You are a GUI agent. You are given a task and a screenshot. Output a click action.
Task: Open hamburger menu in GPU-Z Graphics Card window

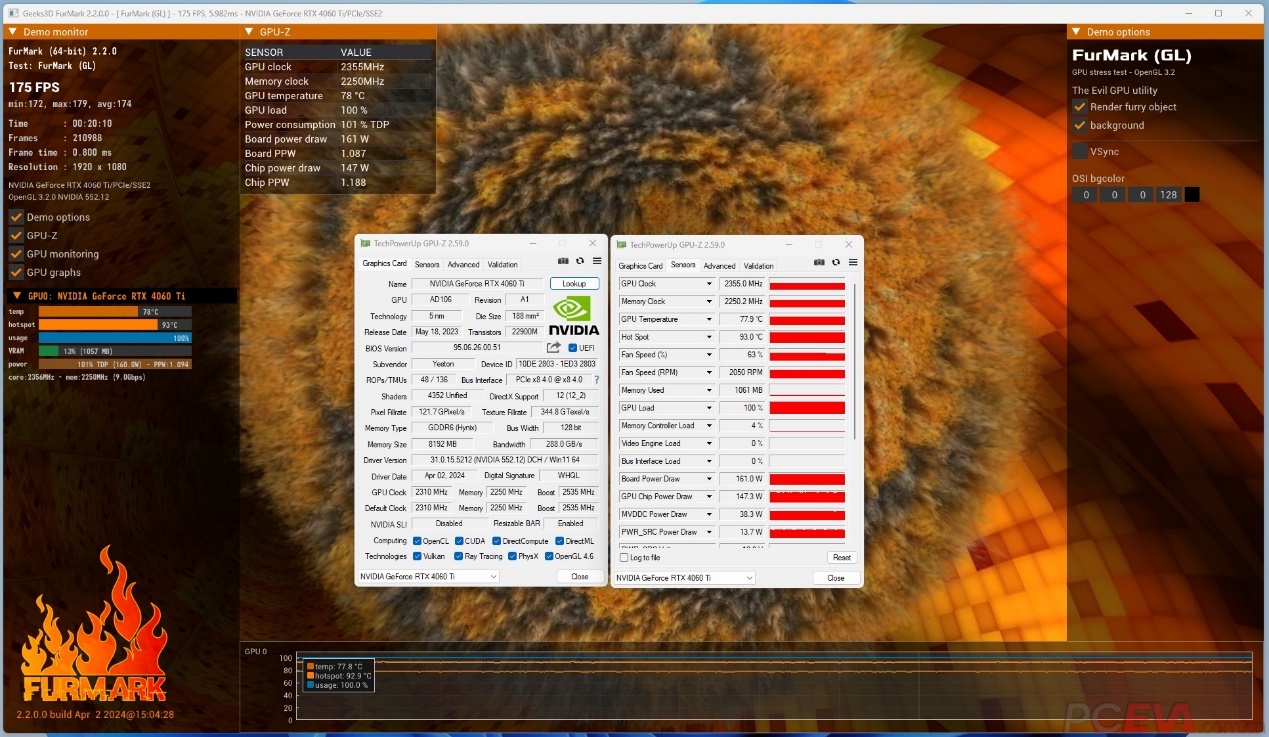pyautogui.click(x=596, y=262)
